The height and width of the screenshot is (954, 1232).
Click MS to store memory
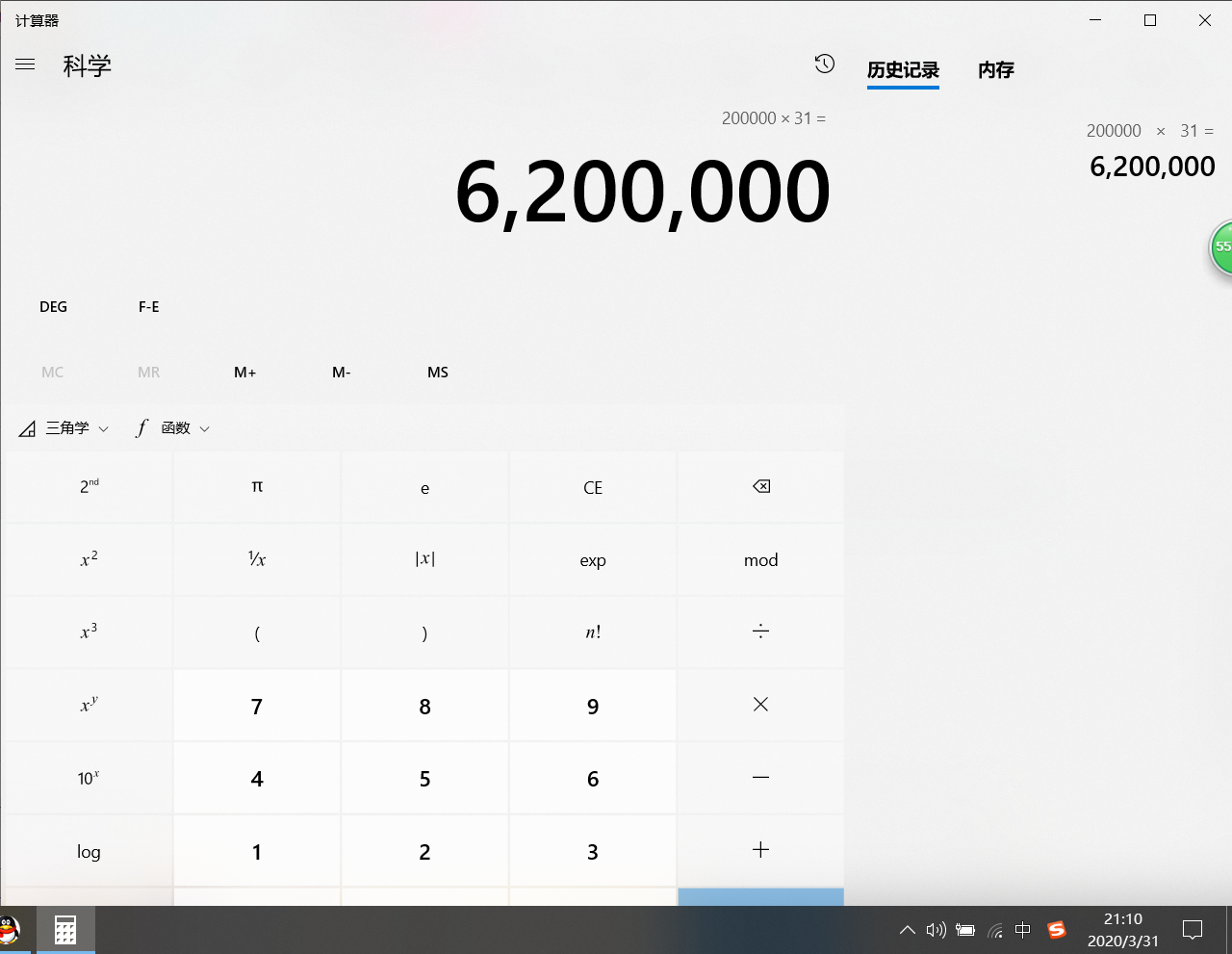click(x=438, y=373)
